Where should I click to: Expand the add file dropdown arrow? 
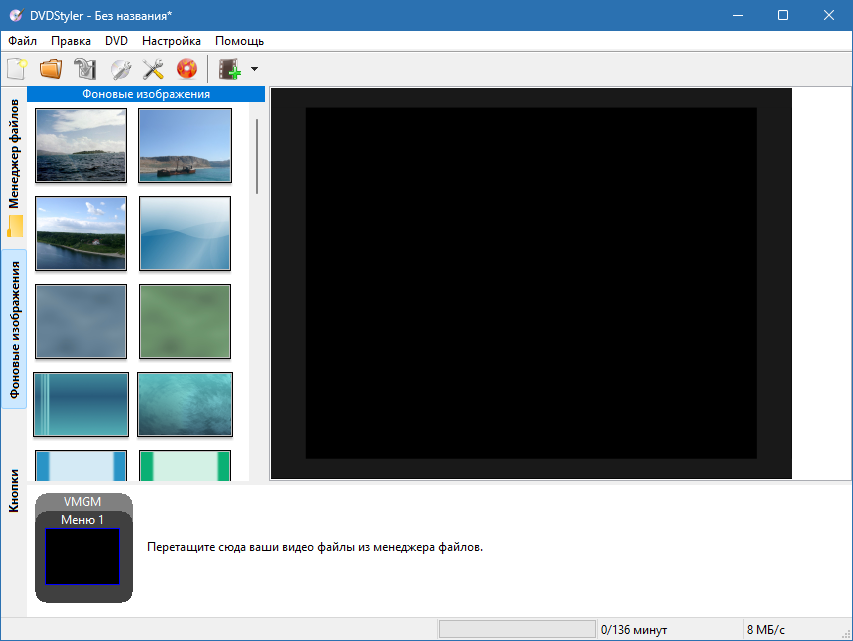pyautogui.click(x=254, y=69)
